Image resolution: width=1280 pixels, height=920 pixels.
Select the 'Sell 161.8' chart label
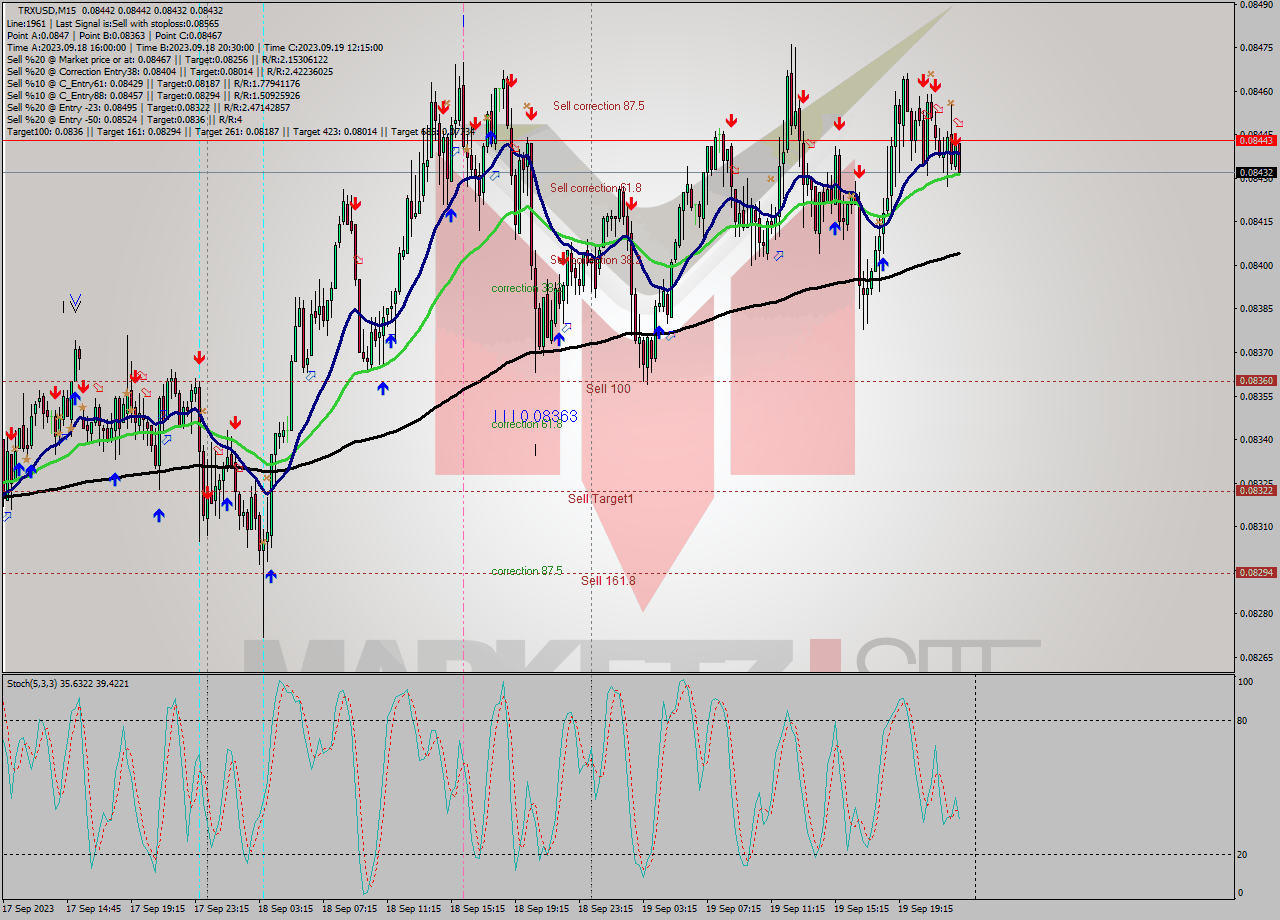(x=608, y=580)
